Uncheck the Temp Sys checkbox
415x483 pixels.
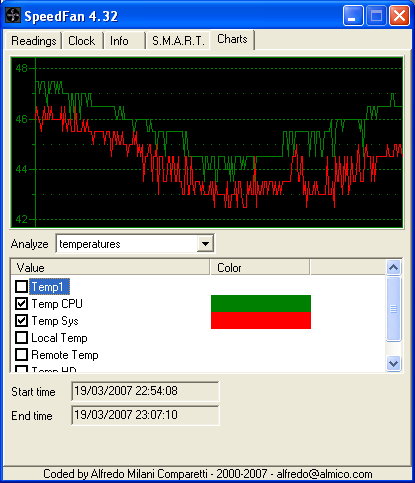(22, 320)
